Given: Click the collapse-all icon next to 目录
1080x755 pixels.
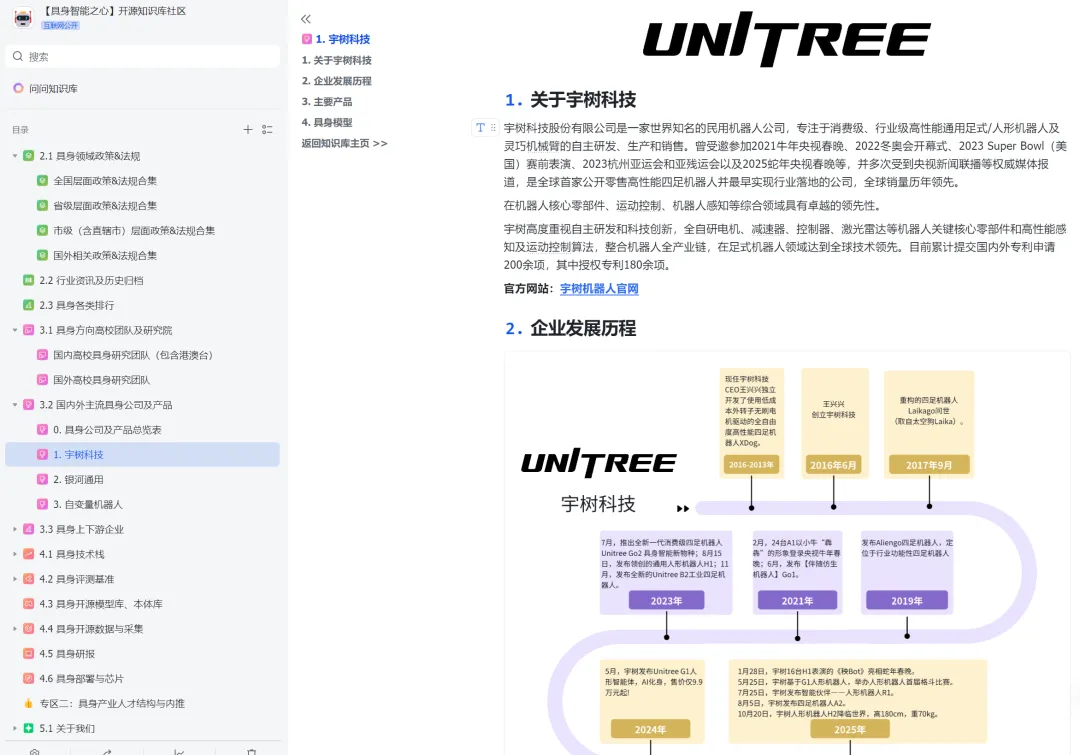Looking at the screenshot, I should [267, 130].
